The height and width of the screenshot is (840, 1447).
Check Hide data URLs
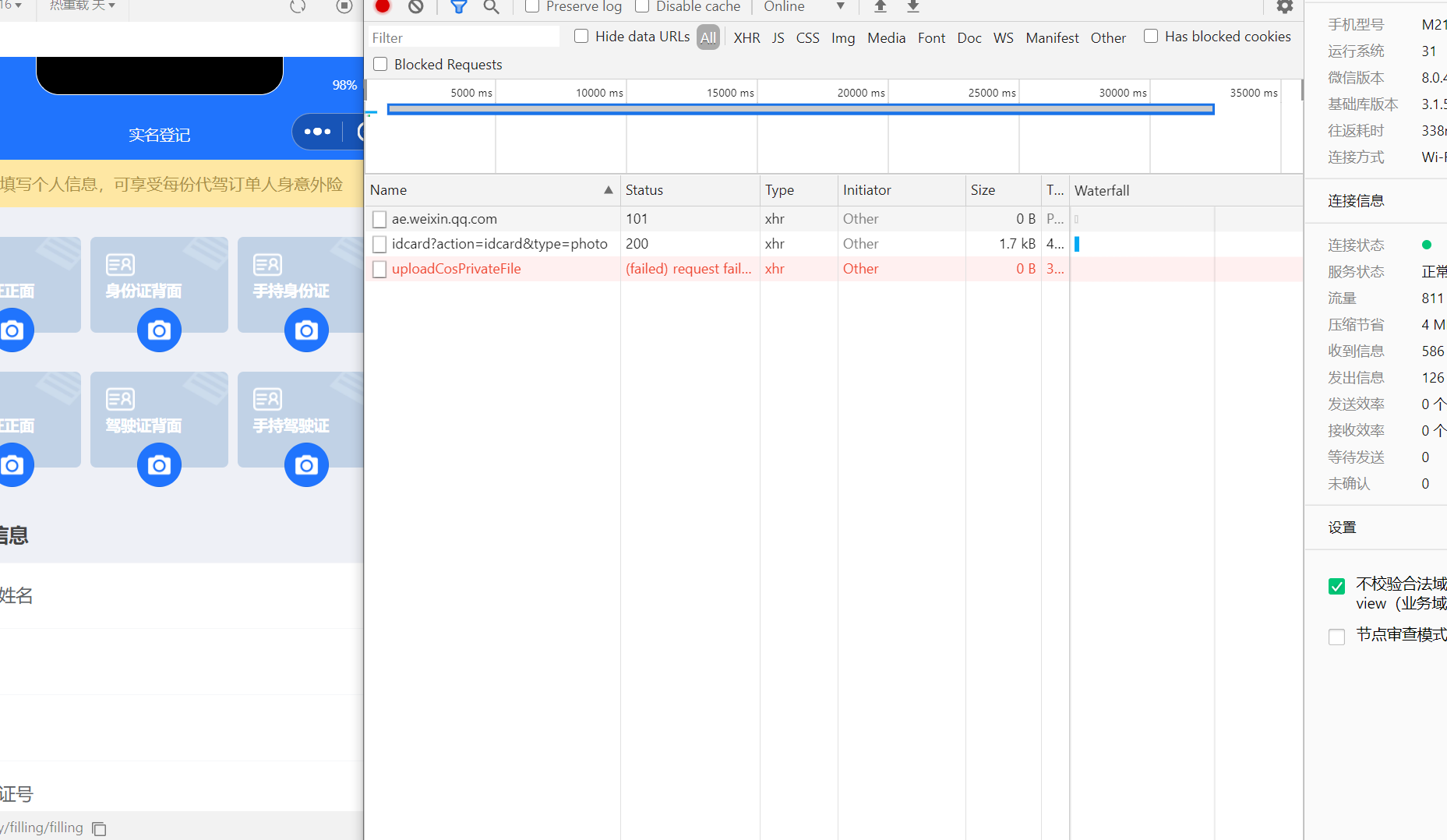coord(581,36)
